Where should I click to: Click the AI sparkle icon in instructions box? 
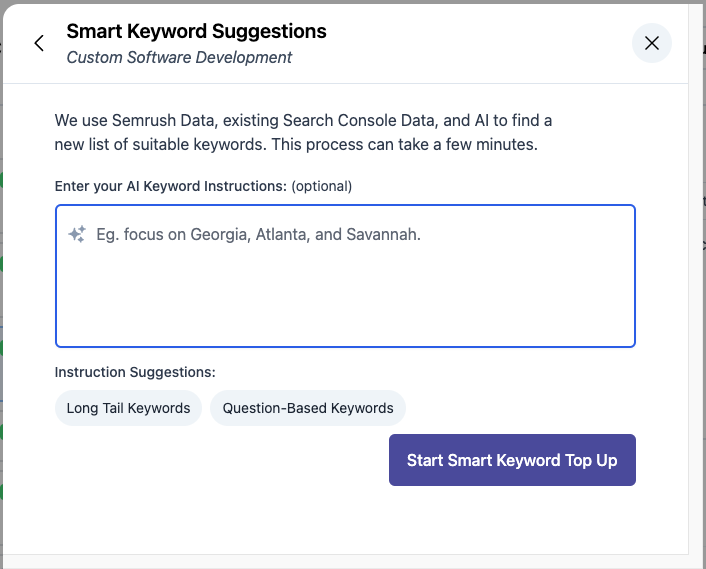tap(77, 235)
